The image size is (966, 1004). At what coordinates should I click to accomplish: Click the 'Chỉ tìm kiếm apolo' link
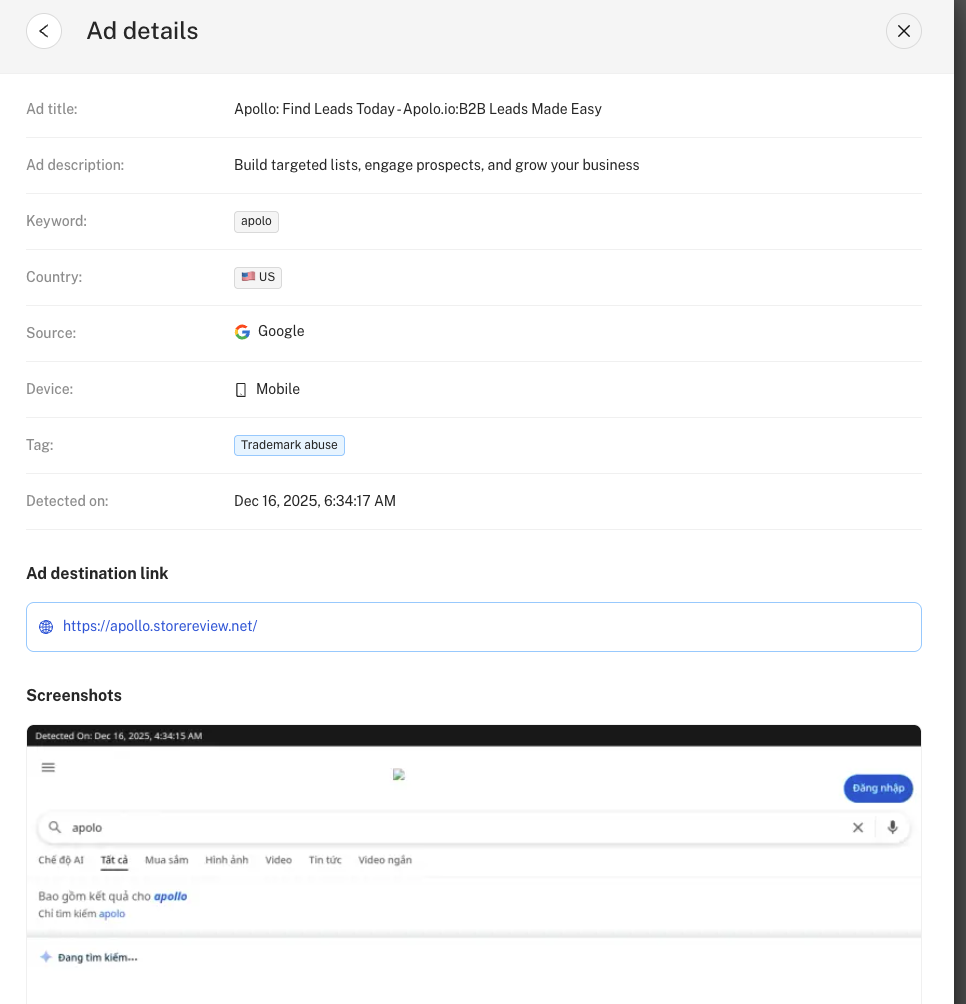point(81,914)
